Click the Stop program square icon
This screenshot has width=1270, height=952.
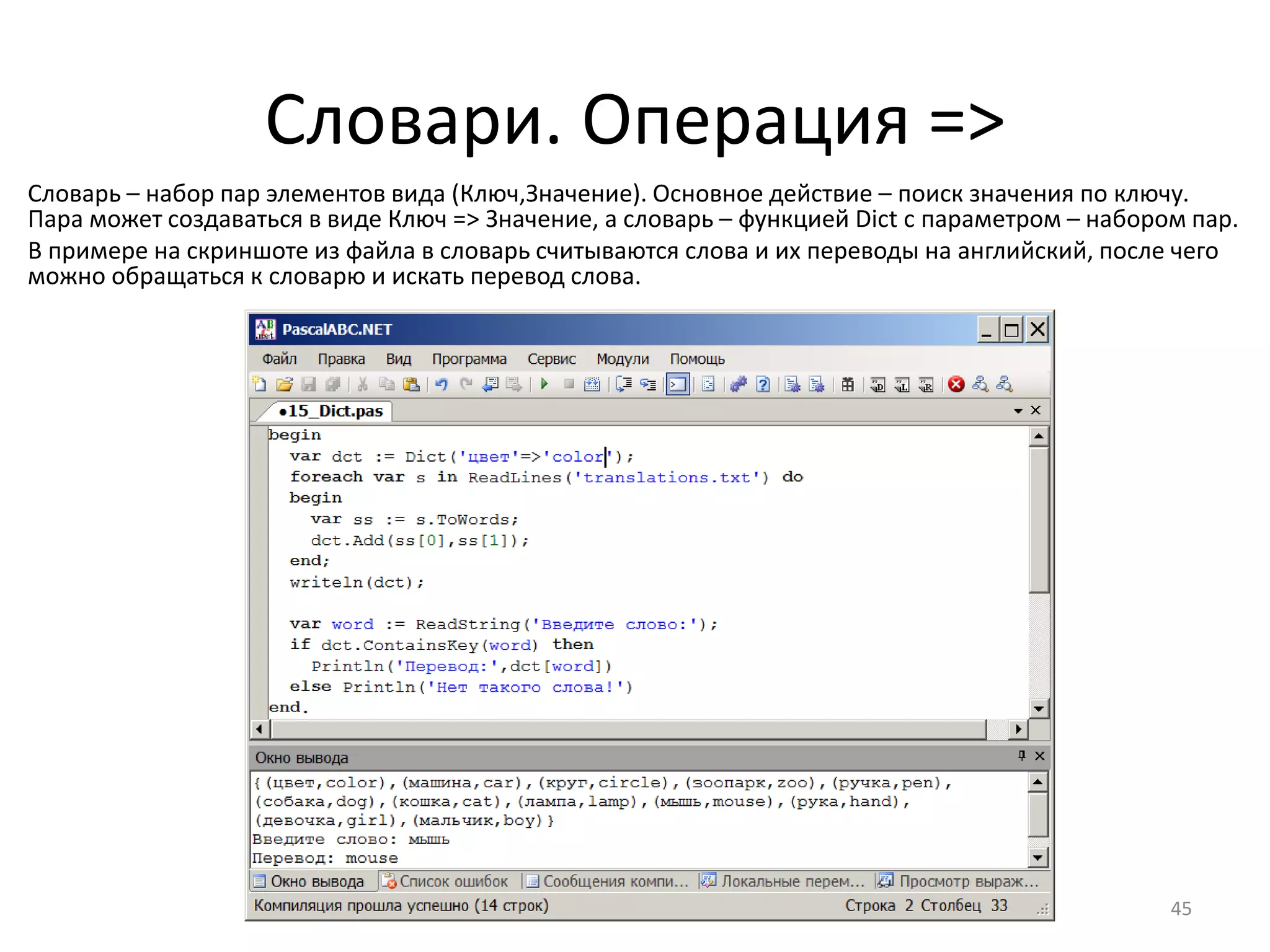569,384
